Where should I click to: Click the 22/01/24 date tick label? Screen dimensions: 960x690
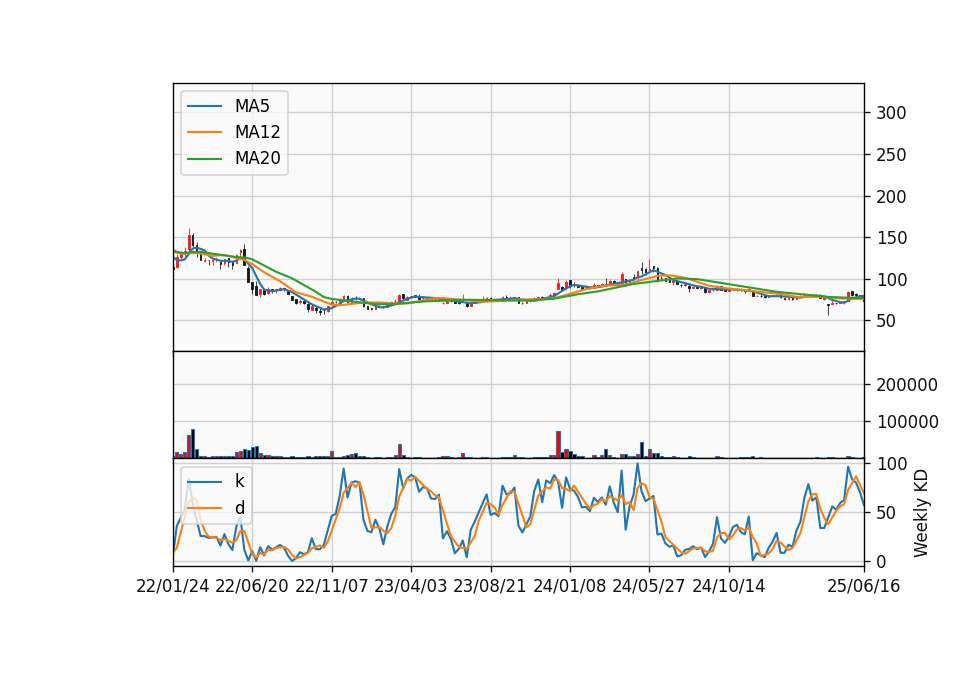[x=173, y=586]
